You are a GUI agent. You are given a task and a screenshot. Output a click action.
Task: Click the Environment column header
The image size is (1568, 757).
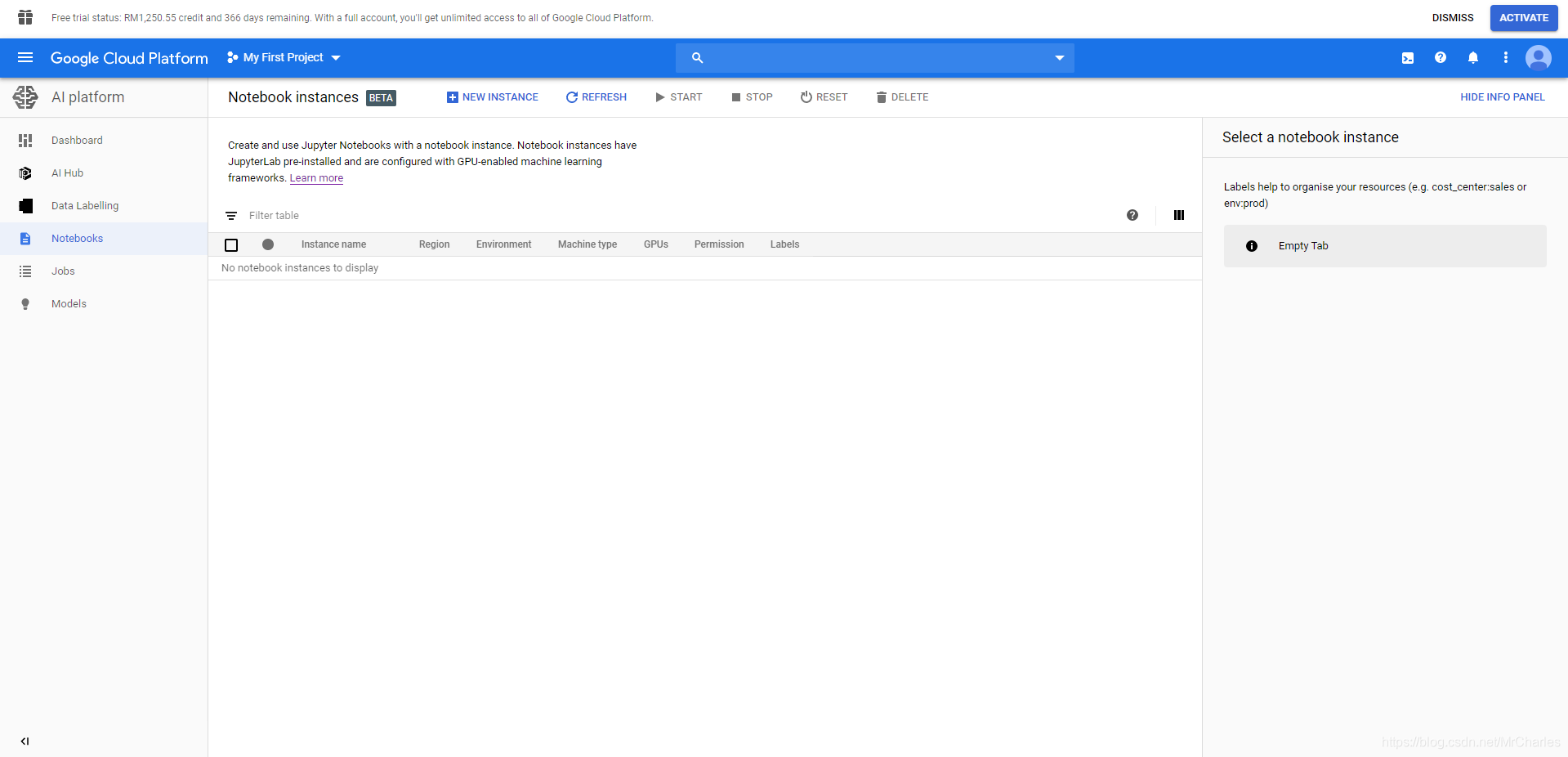[x=503, y=244]
